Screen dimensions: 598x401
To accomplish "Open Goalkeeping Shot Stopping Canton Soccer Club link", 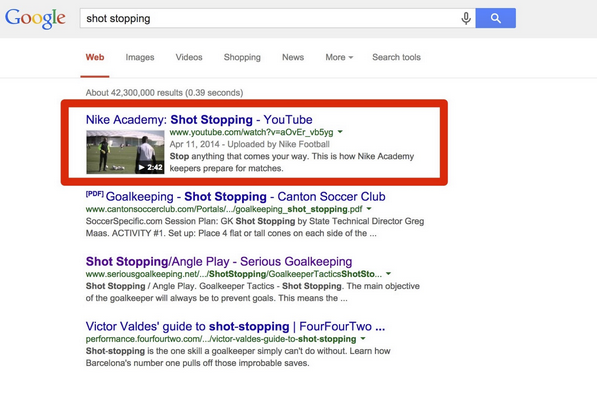I will tap(245, 196).
